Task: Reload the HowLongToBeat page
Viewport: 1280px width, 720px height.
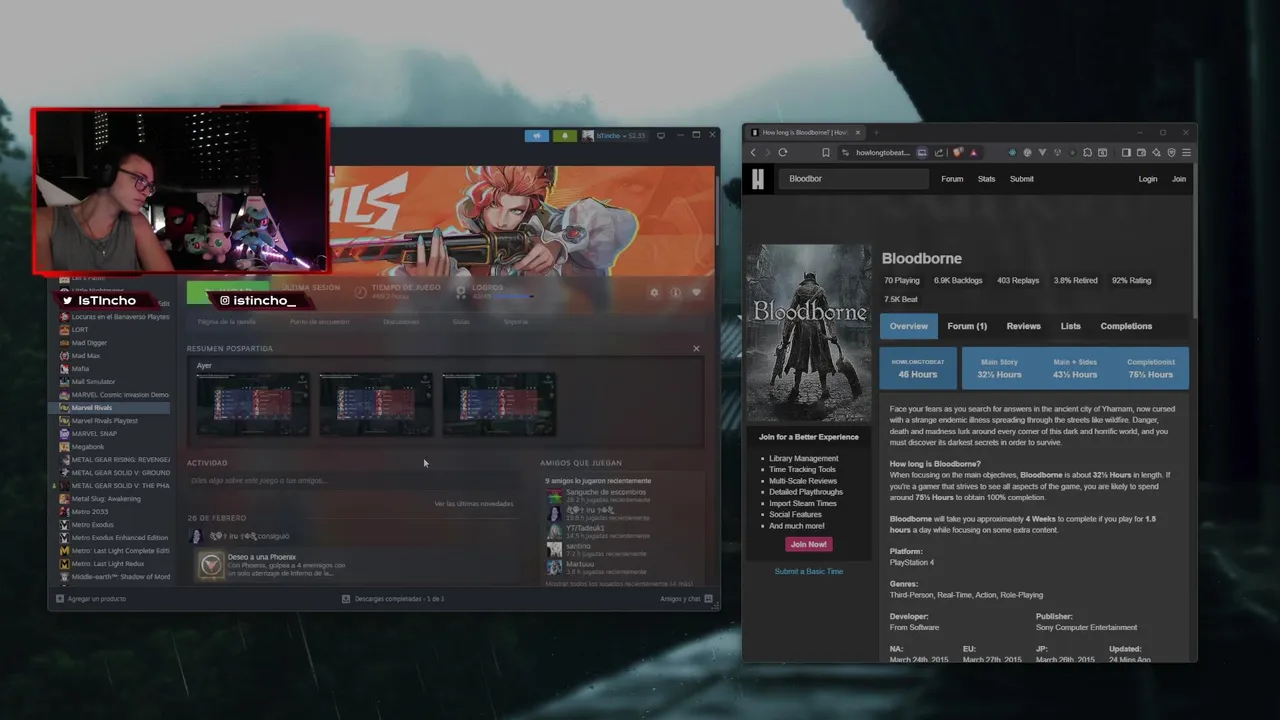Action: tap(782, 152)
